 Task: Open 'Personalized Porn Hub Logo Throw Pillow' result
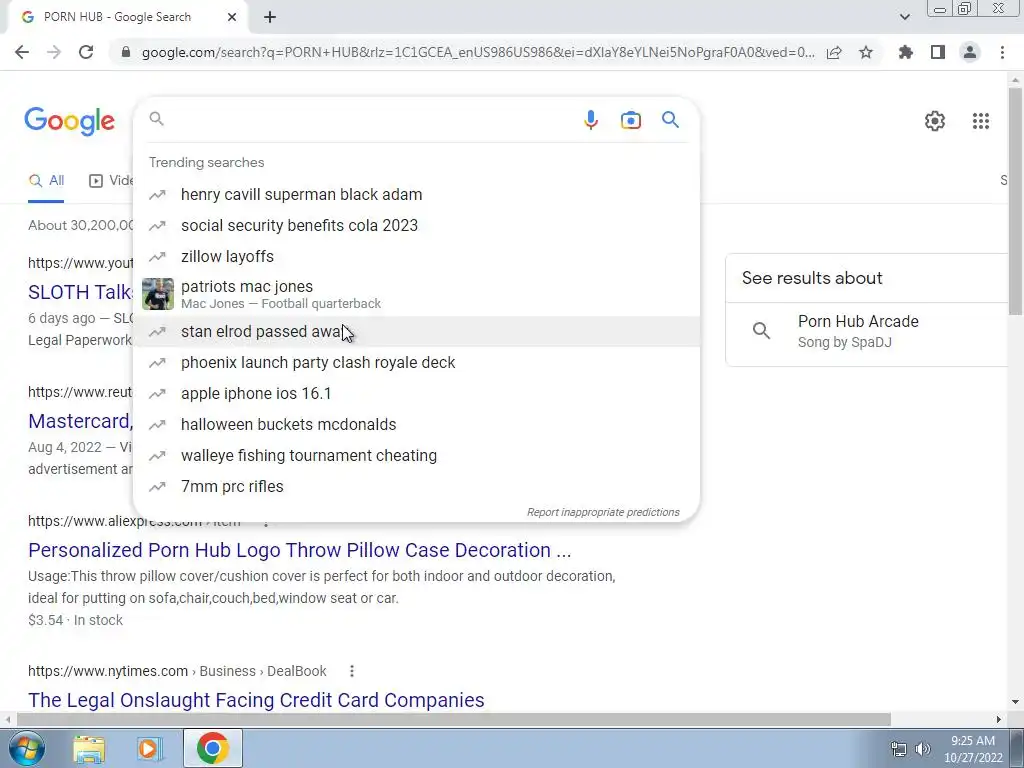coord(300,550)
